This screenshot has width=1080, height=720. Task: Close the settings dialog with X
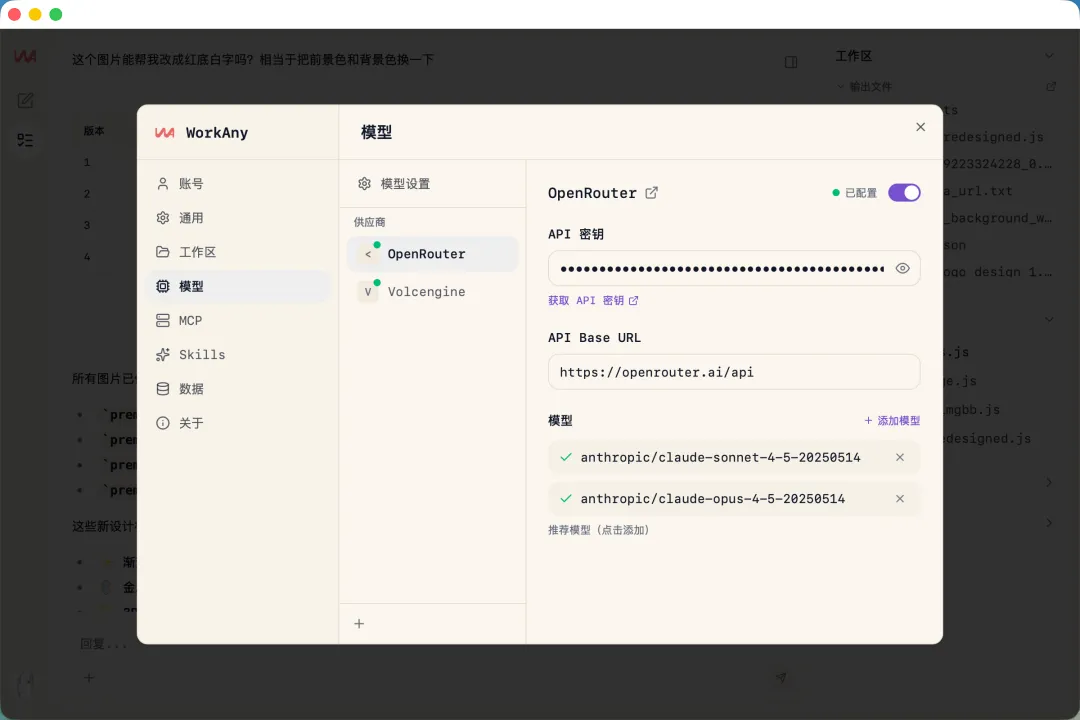click(920, 127)
